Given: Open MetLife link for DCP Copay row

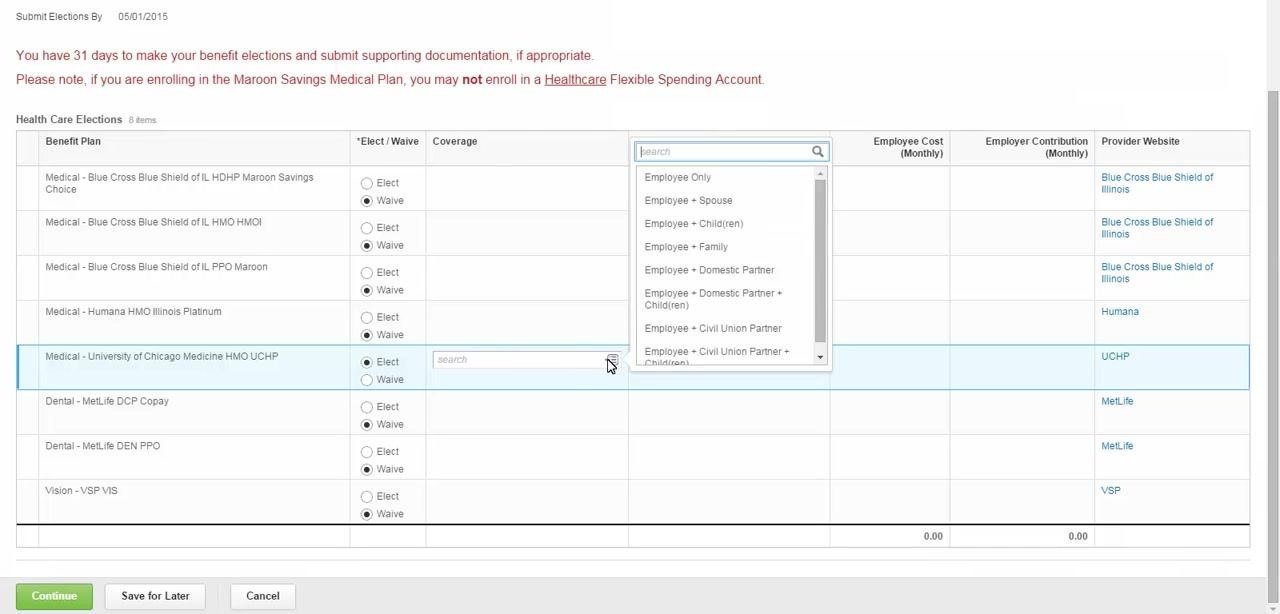Looking at the screenshot, I should [1117, 401].
